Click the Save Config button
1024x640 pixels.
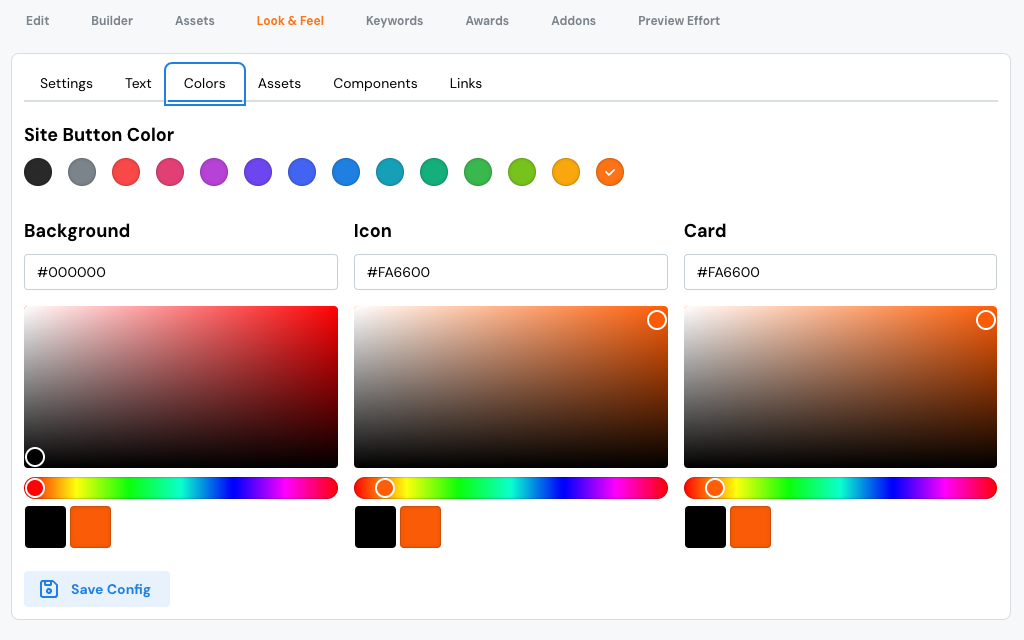coord(97,589)
